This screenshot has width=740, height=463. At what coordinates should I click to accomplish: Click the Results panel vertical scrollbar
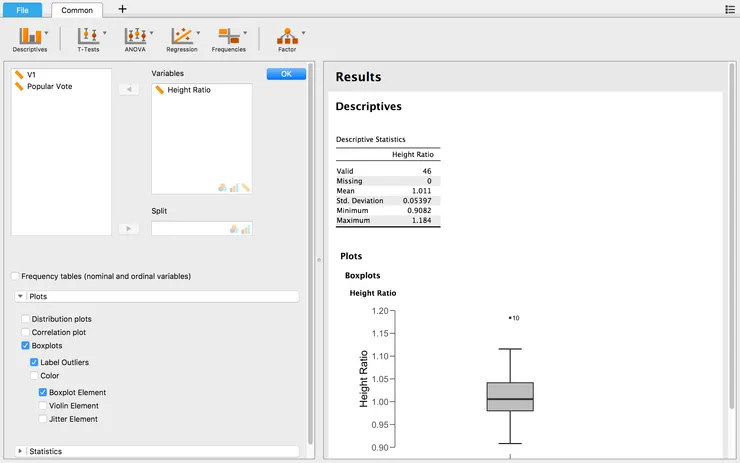pos(732,236)
